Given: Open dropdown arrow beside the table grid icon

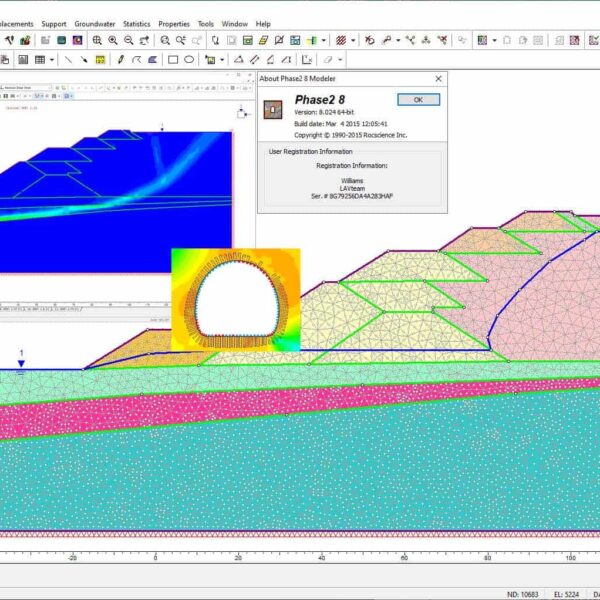Looking at the screenshot, I should (52, 60).
